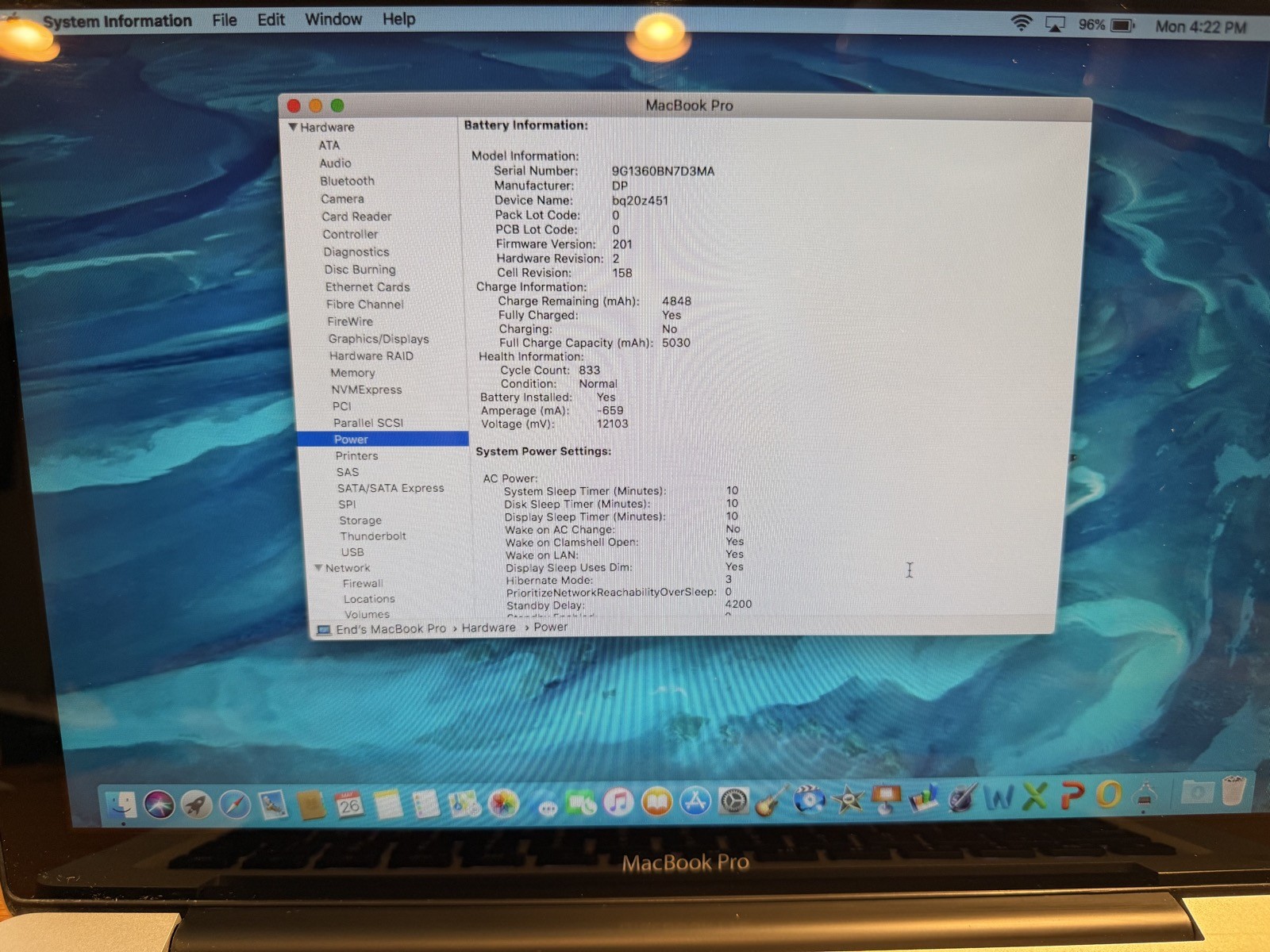Open Microsoft Excel X icon in Dock
The width and height of the screenshot is (1270, 952).
click(x=1035, y=795)
